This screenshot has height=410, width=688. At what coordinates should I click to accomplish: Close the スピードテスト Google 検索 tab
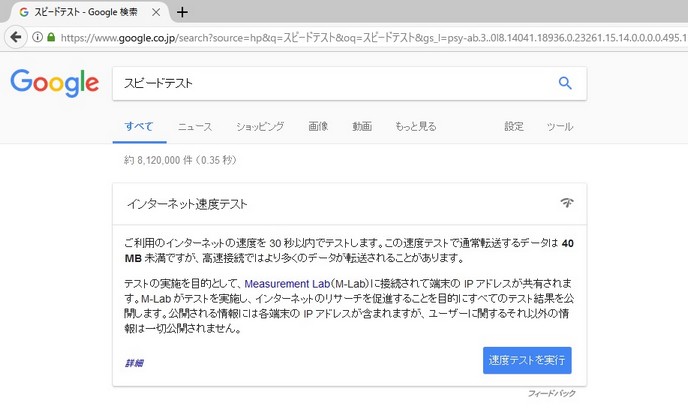pos(156,12)
